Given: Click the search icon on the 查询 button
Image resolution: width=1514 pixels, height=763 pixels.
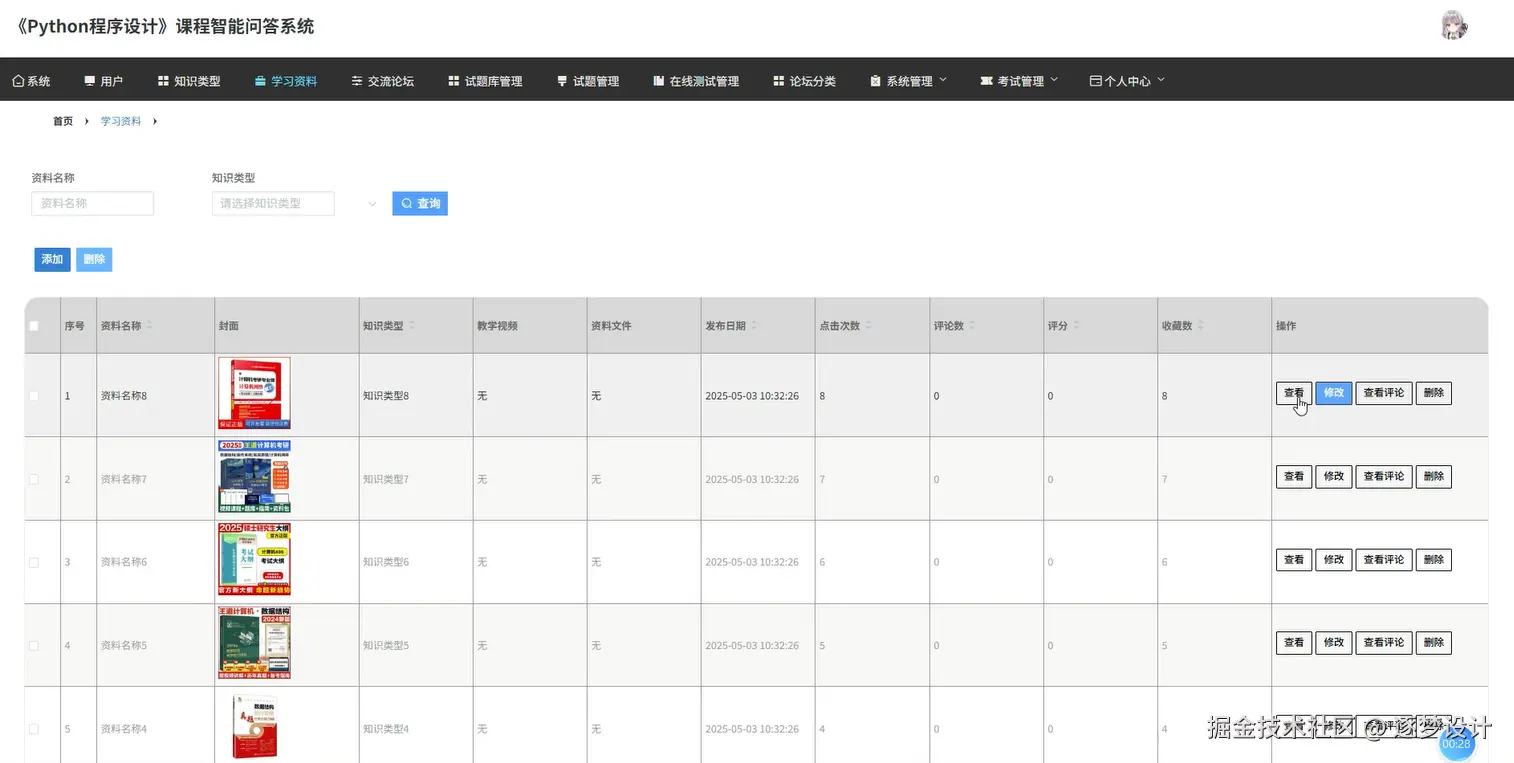Looking at the screenshot, I should pos(406,203).
